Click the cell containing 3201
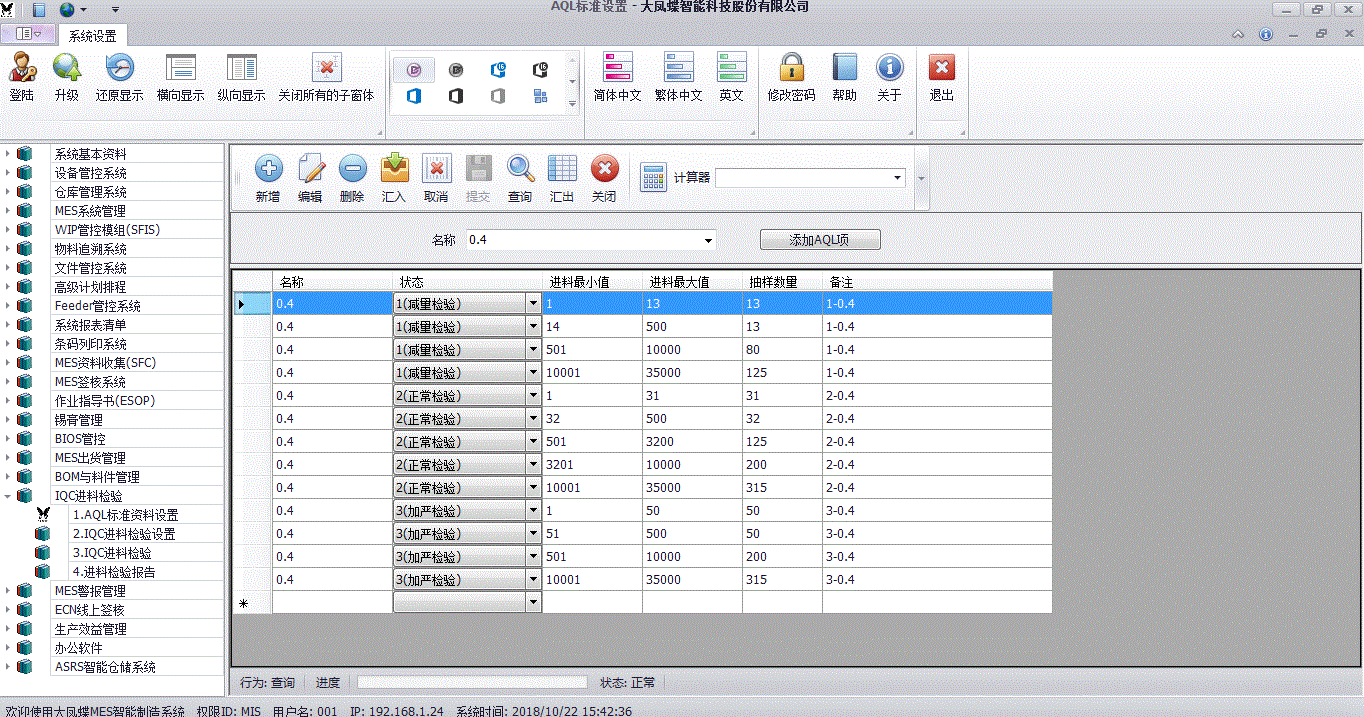The image size is (1364, 717). 592,465
